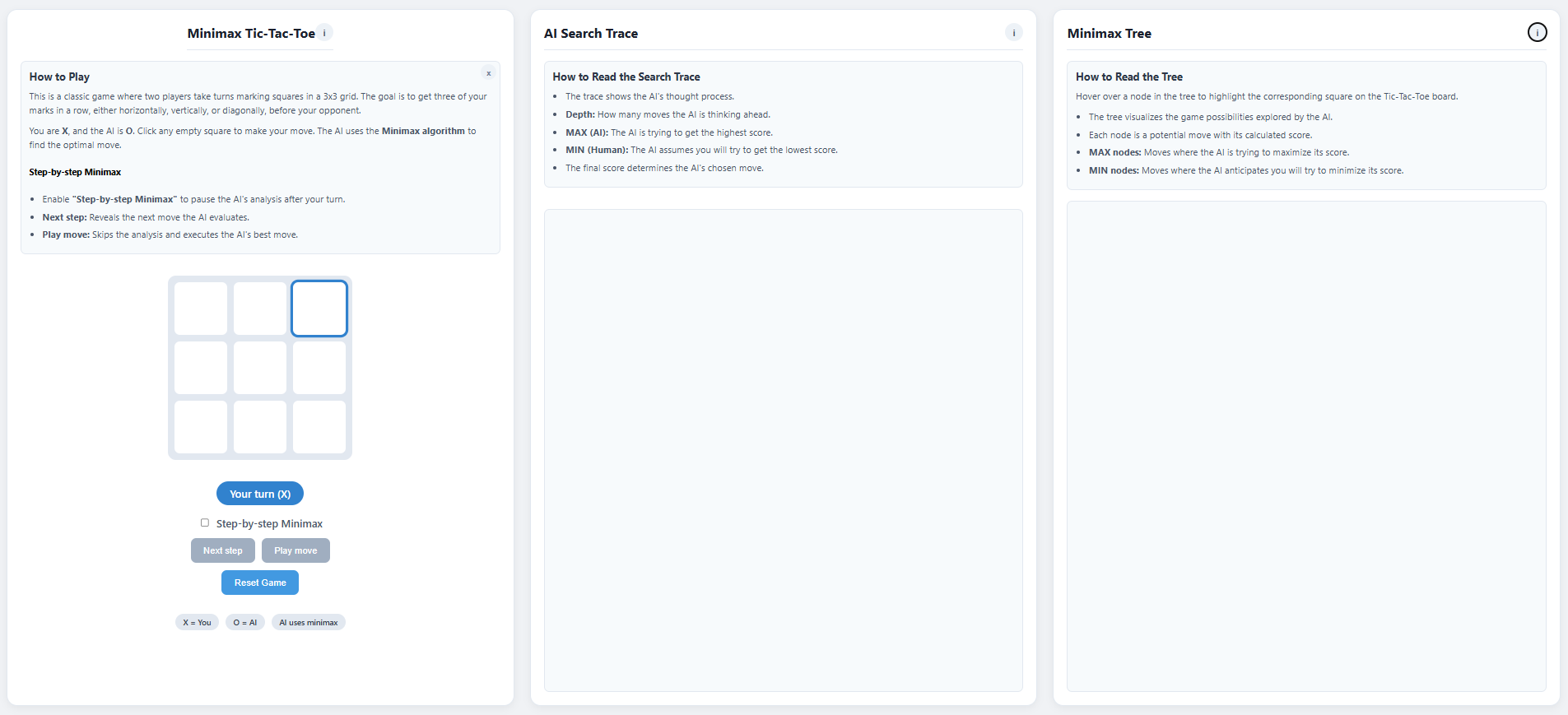1568x715 pixels.
Task: Enable Step-by-step Minimax checkbox
Action: click(205, 522)
